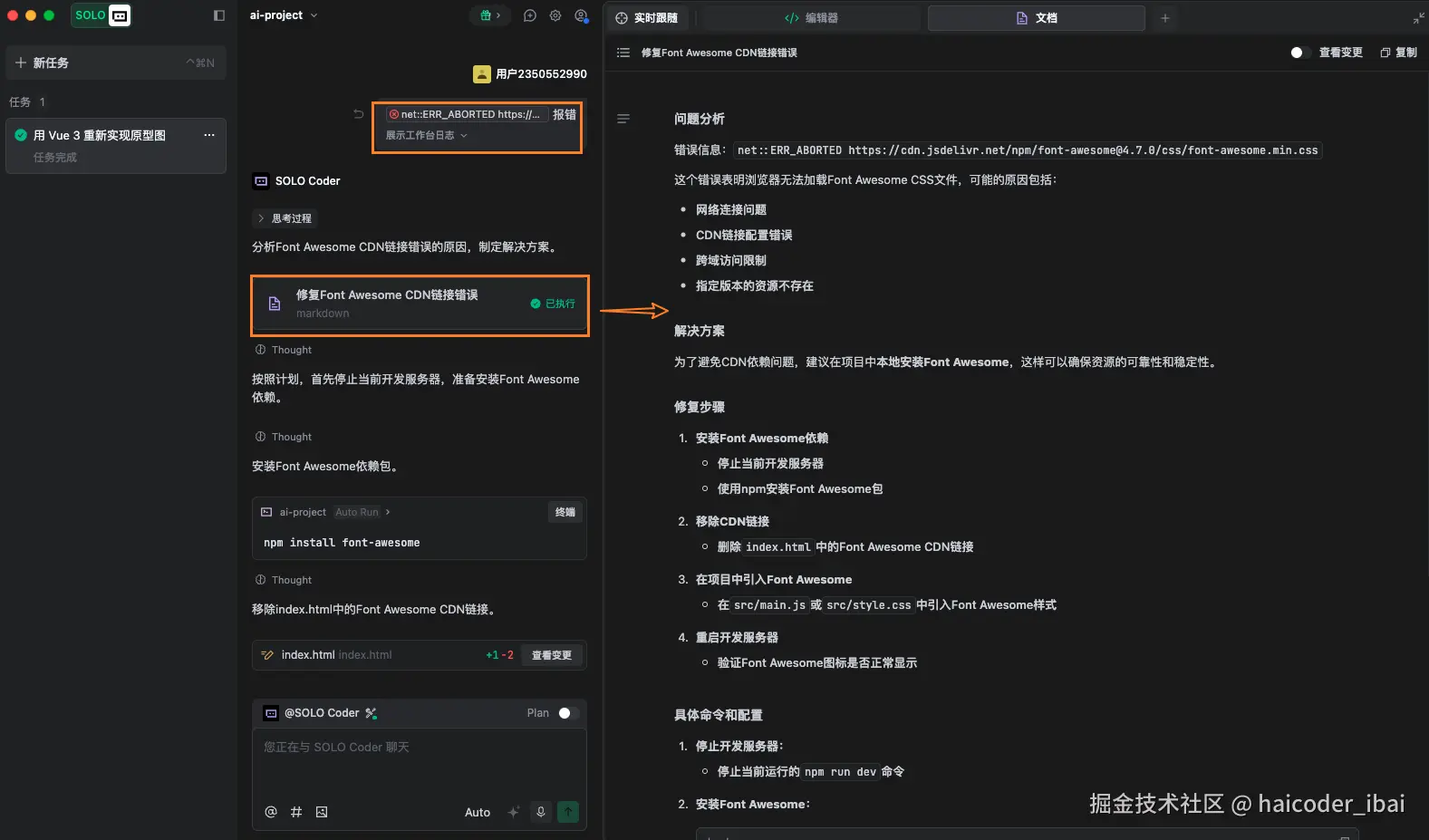Click the 用户2350552990 username text

[541, 74]
